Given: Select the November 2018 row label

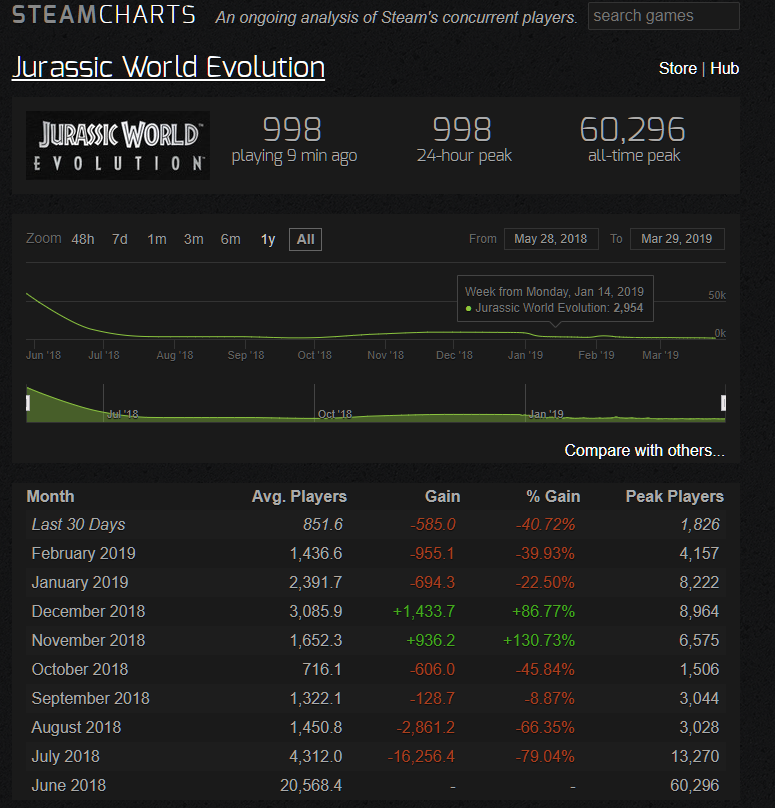Looking at the screenshot, I should [88, 640].
